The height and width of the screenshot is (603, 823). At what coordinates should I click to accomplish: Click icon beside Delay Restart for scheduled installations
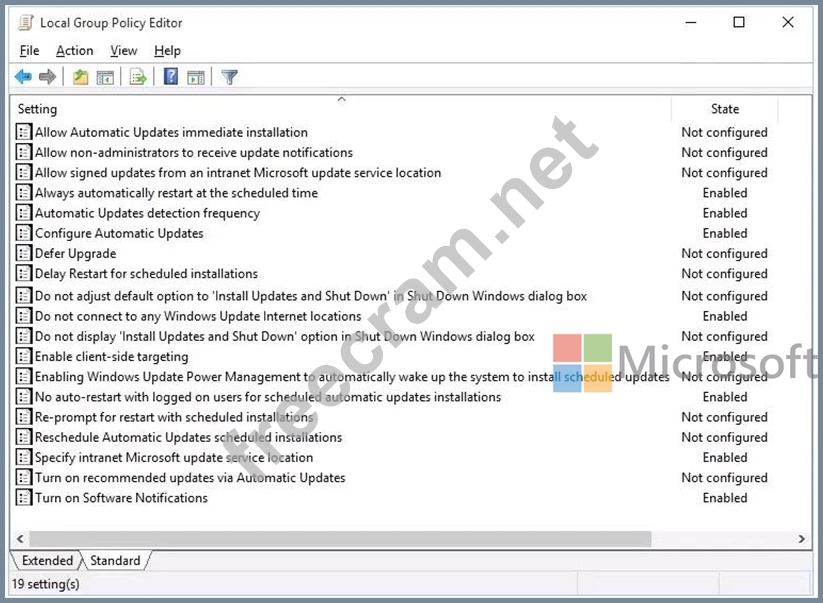point(23,273)
